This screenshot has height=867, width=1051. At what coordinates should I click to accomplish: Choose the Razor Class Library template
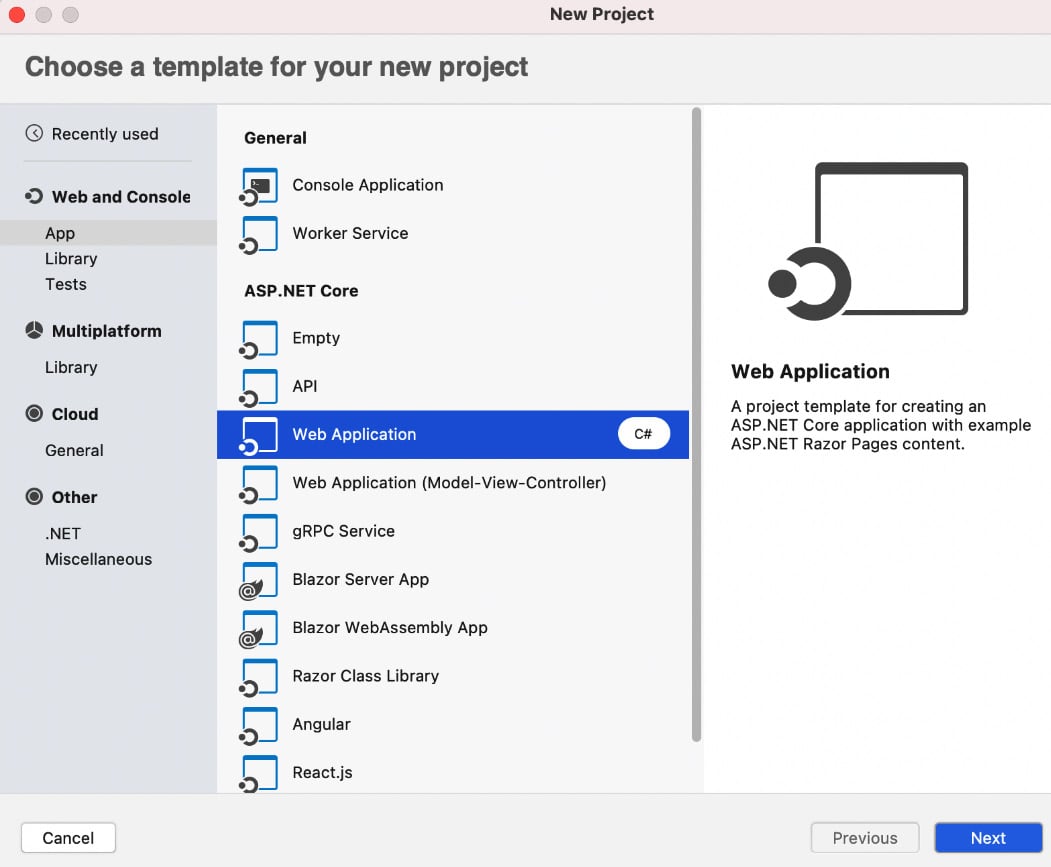click(x=453, y=676)
